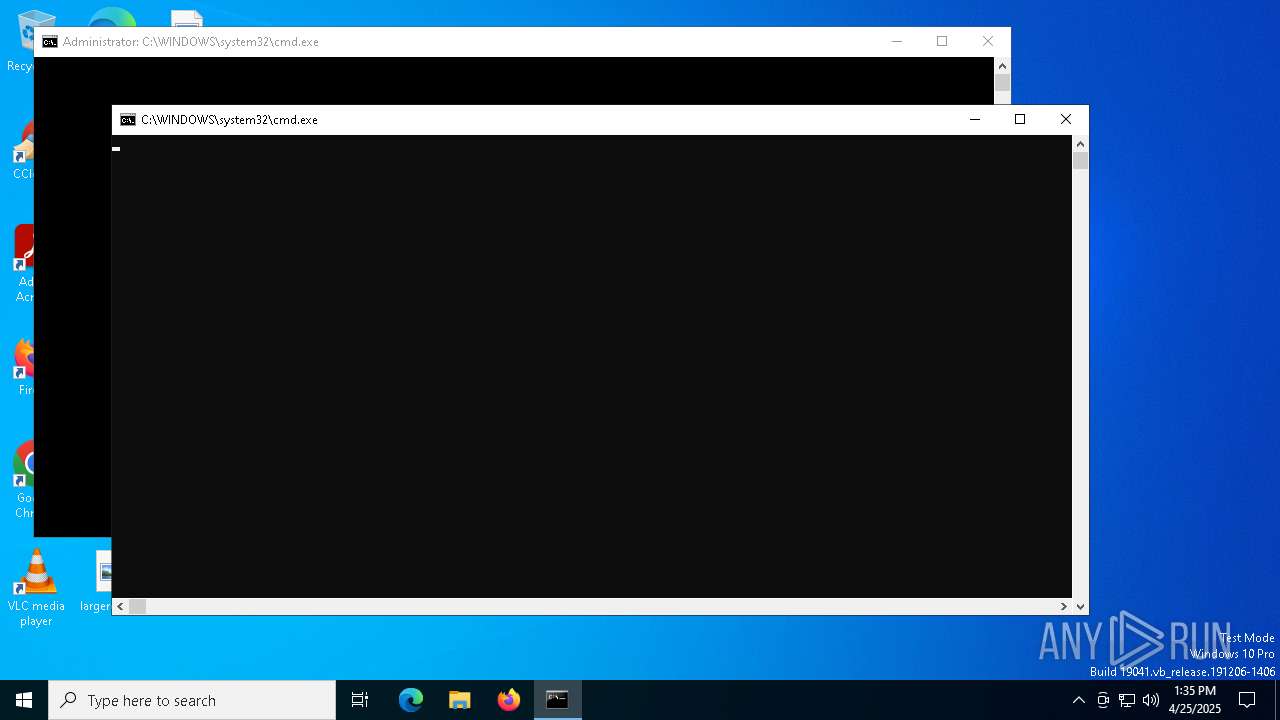Show hidden system tray icons
The image size is (1280, 720).
1078,700
